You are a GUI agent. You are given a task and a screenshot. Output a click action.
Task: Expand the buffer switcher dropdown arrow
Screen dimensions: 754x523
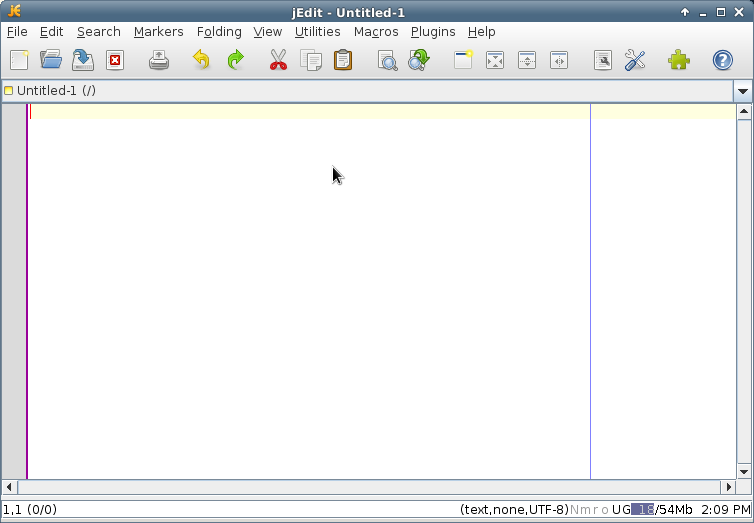(x=742, y=91)
